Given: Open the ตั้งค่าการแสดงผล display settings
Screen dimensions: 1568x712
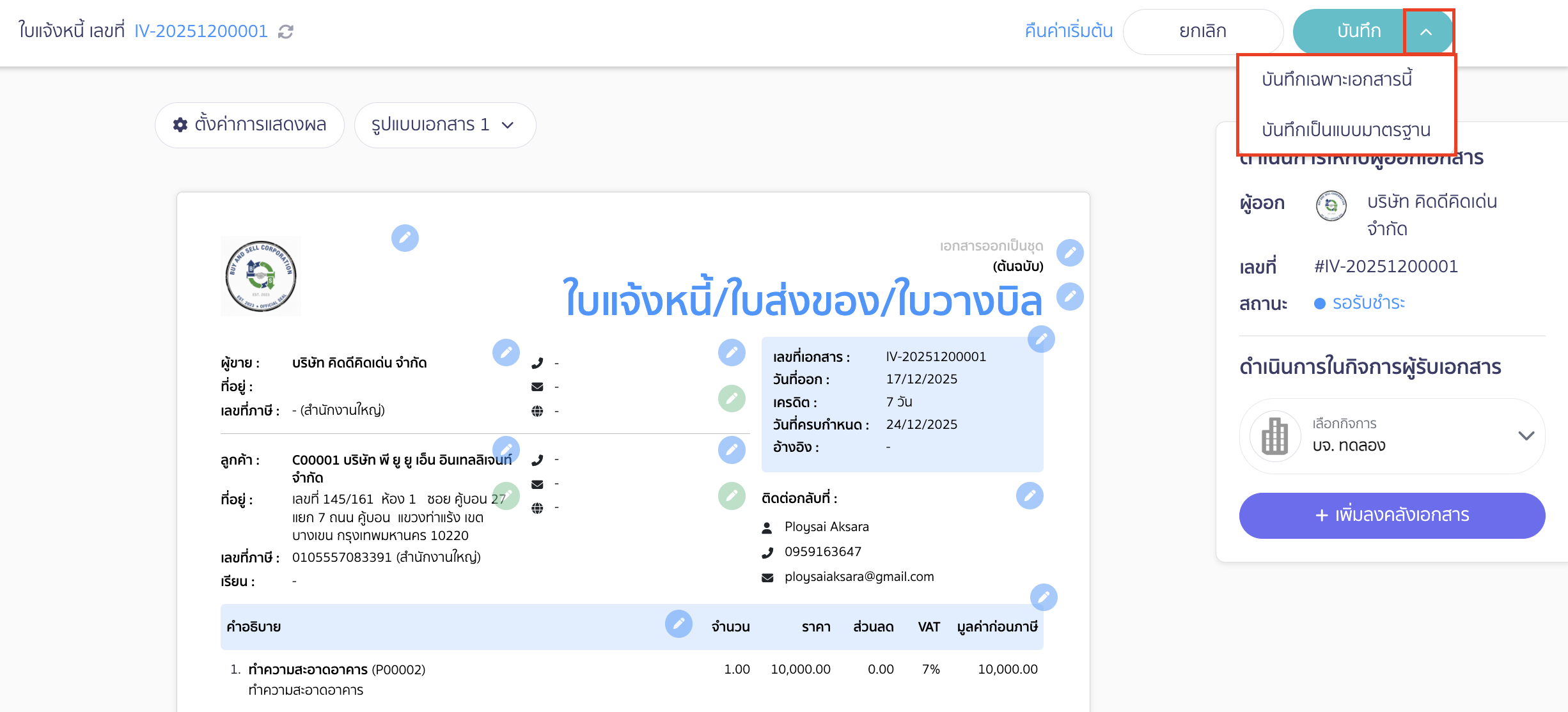Looking at the screenshot, I should (249, 125).
